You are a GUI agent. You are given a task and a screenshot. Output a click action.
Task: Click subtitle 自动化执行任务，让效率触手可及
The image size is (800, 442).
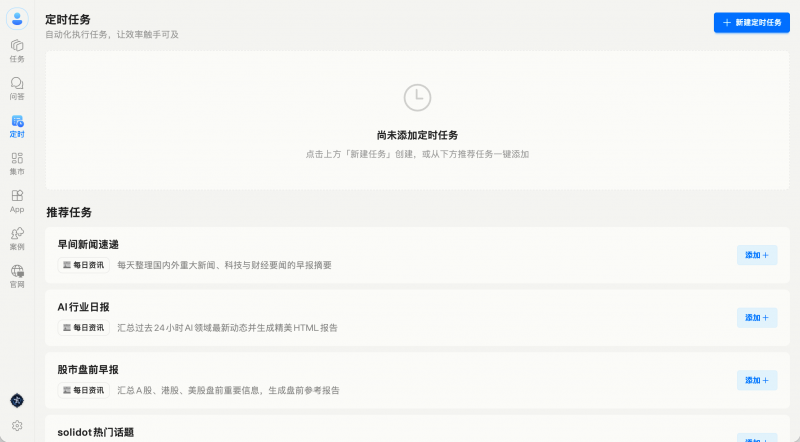pyautogui.click(x=112, y=35)
